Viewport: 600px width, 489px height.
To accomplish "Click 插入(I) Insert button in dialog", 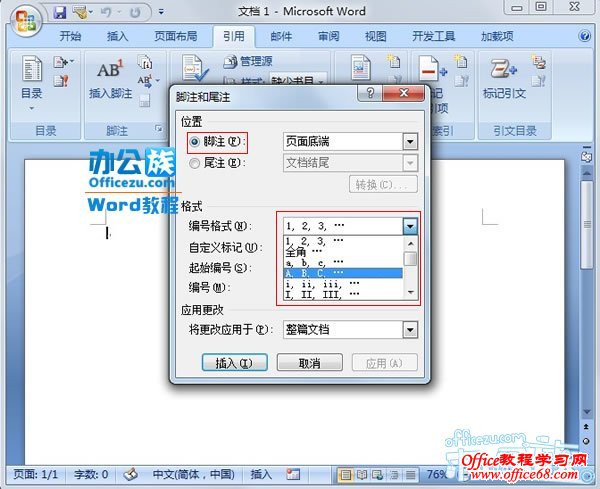I will [234, 362].
